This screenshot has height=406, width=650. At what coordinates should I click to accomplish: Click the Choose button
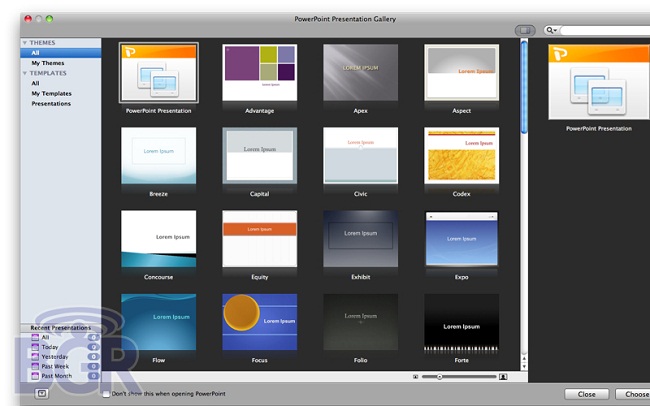click(x=633, y=394)
